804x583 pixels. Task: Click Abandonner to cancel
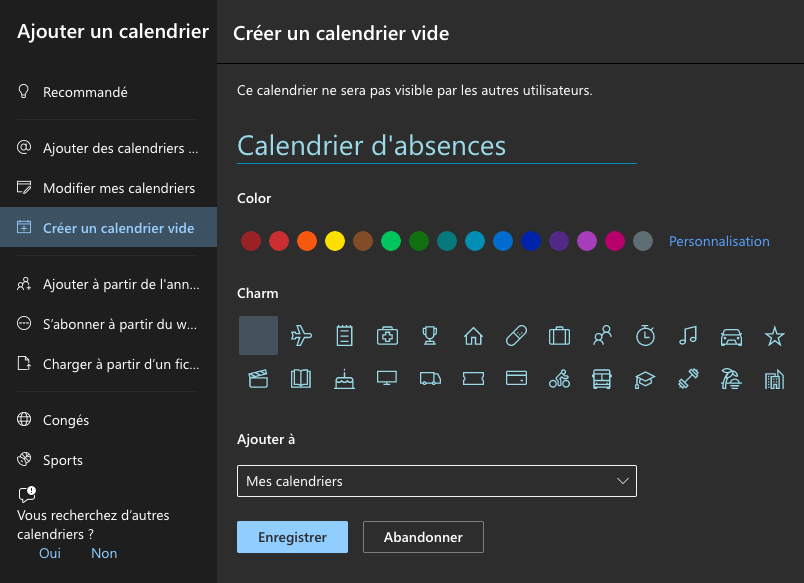(423, 537)
